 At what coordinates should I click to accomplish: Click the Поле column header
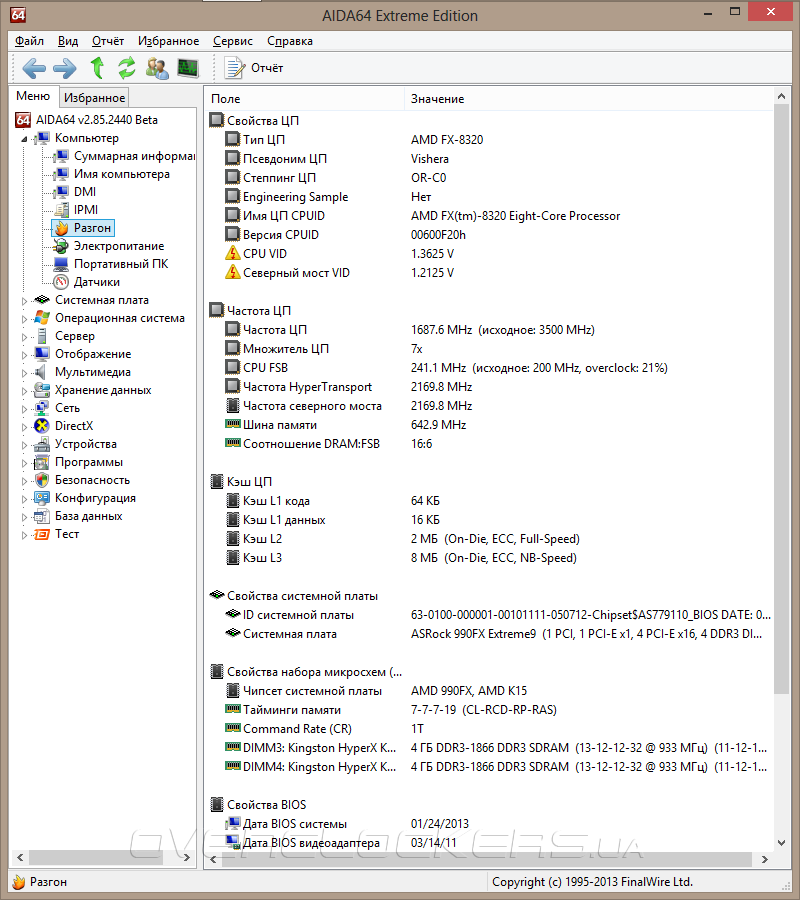pyautogui.click(x=304, y=99)
